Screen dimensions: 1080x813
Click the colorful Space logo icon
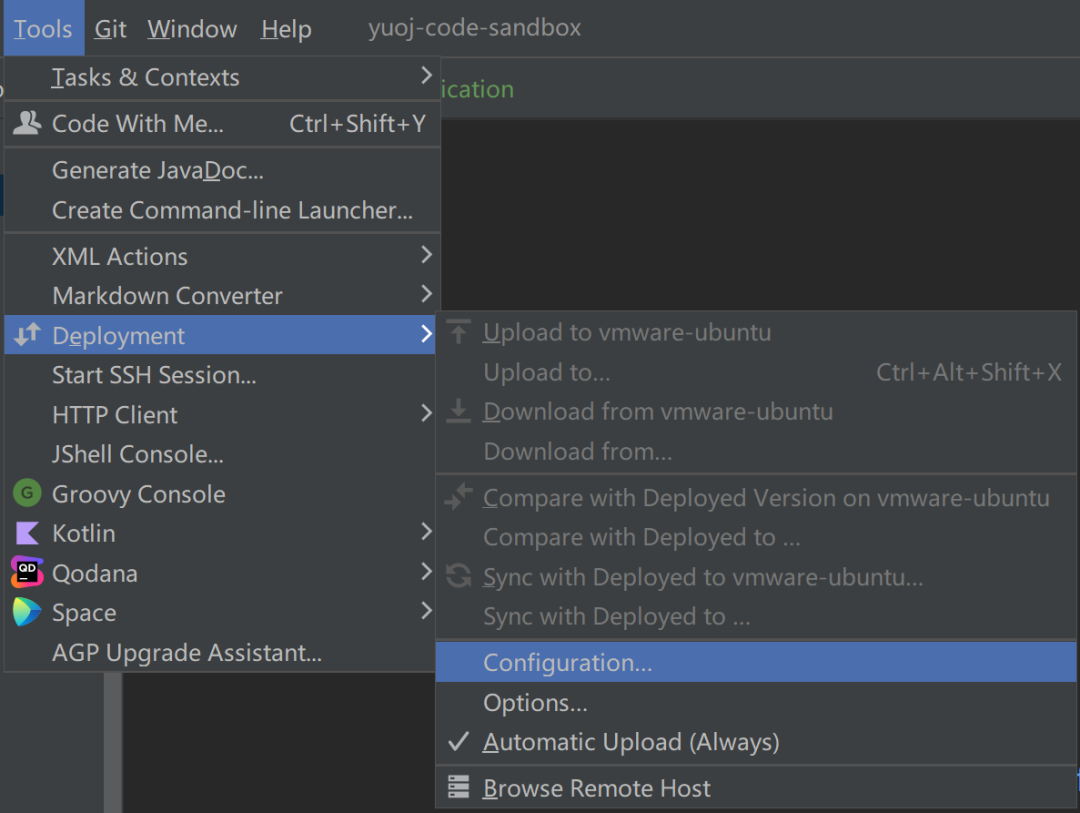click(27, 613)
